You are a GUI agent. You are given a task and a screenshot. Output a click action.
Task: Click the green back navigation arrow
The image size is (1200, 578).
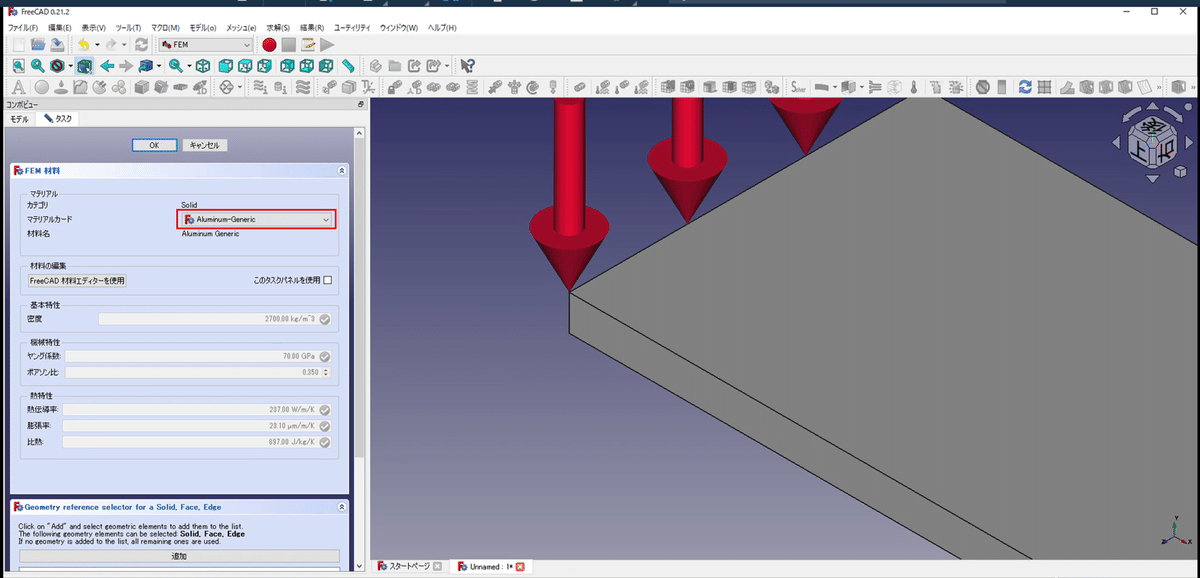pos(106,66)
